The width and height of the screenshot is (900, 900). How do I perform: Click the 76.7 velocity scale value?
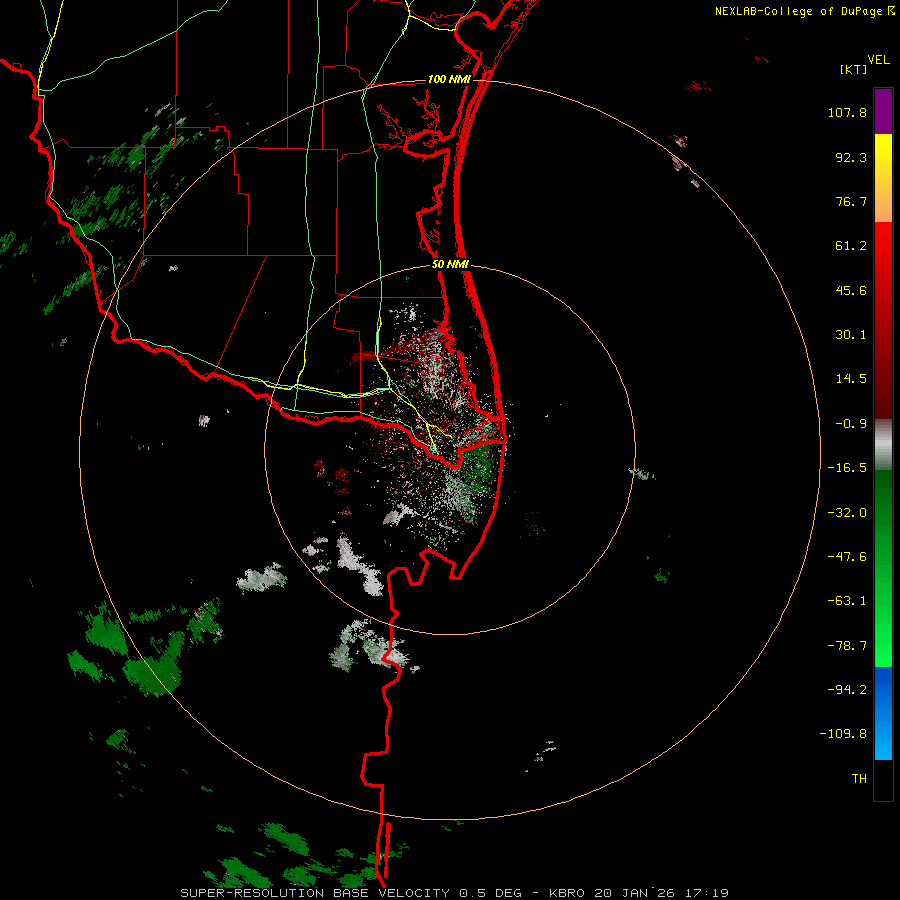tap(851, 201)
